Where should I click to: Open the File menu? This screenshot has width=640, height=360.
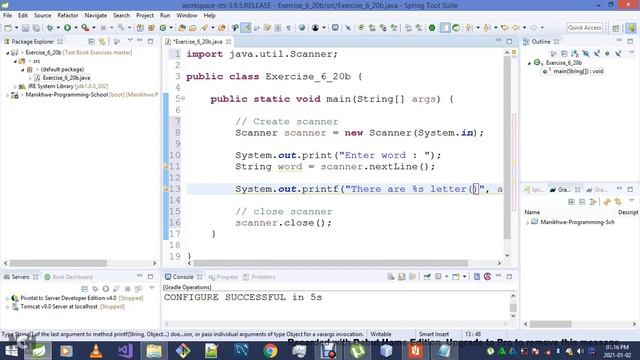[x=7, y=15]
